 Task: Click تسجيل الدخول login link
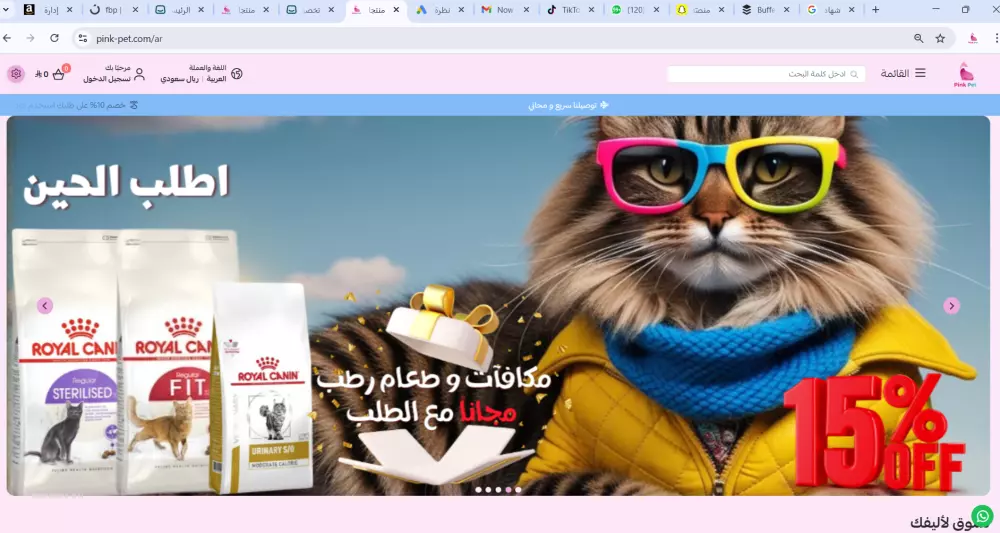[x=107, y=79]
